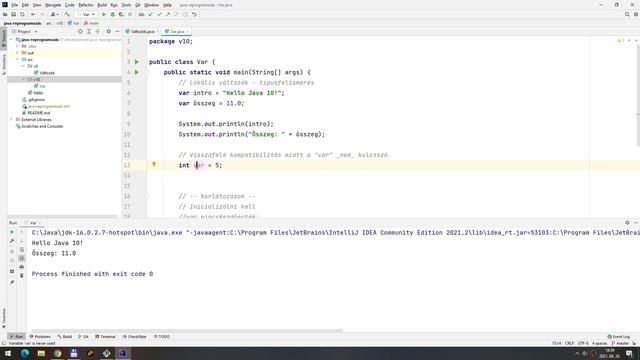Click the Build Project hammer icon
The image size is (640, 360).
click(x=67, y=14)
